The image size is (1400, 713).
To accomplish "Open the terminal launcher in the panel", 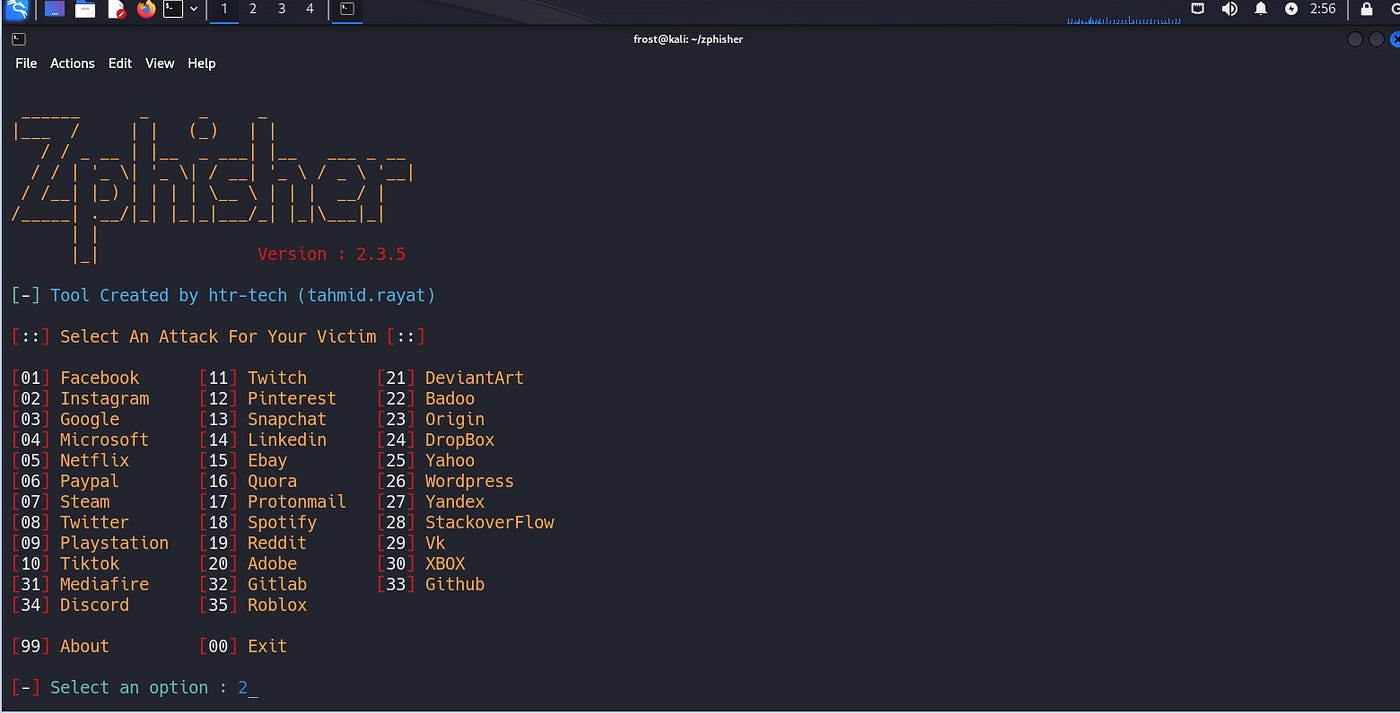I will coord(173,10).
